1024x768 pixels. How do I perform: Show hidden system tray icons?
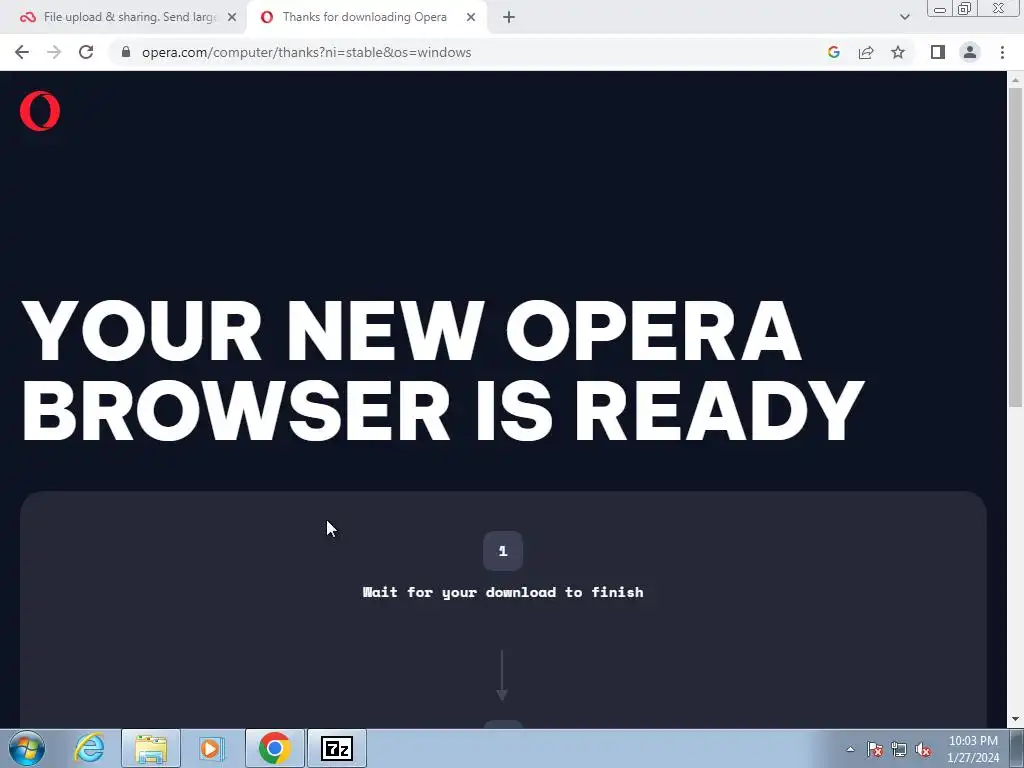pyautogui.click(x=850, y=749)
